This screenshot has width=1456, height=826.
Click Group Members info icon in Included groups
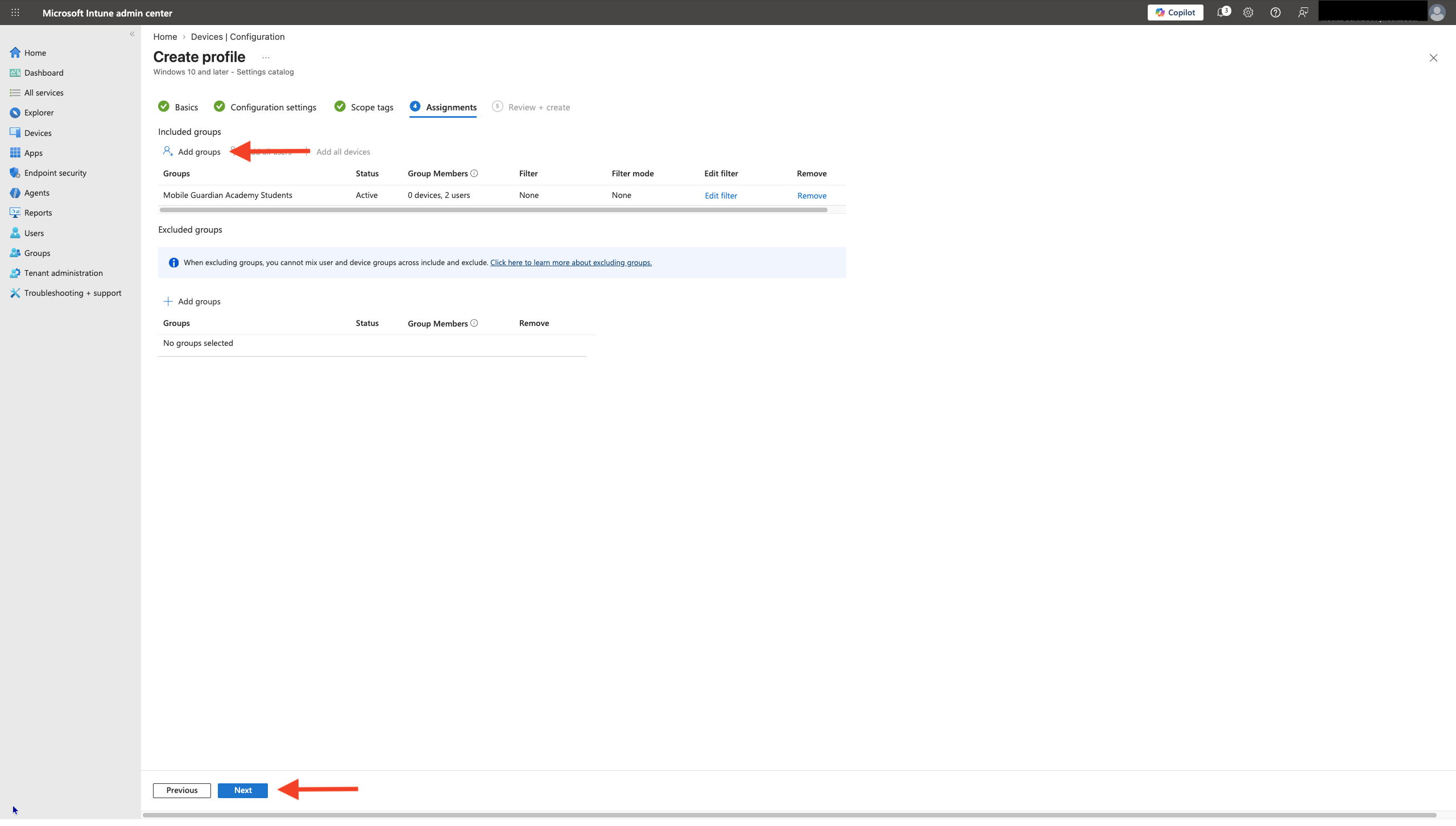point(474,174)
